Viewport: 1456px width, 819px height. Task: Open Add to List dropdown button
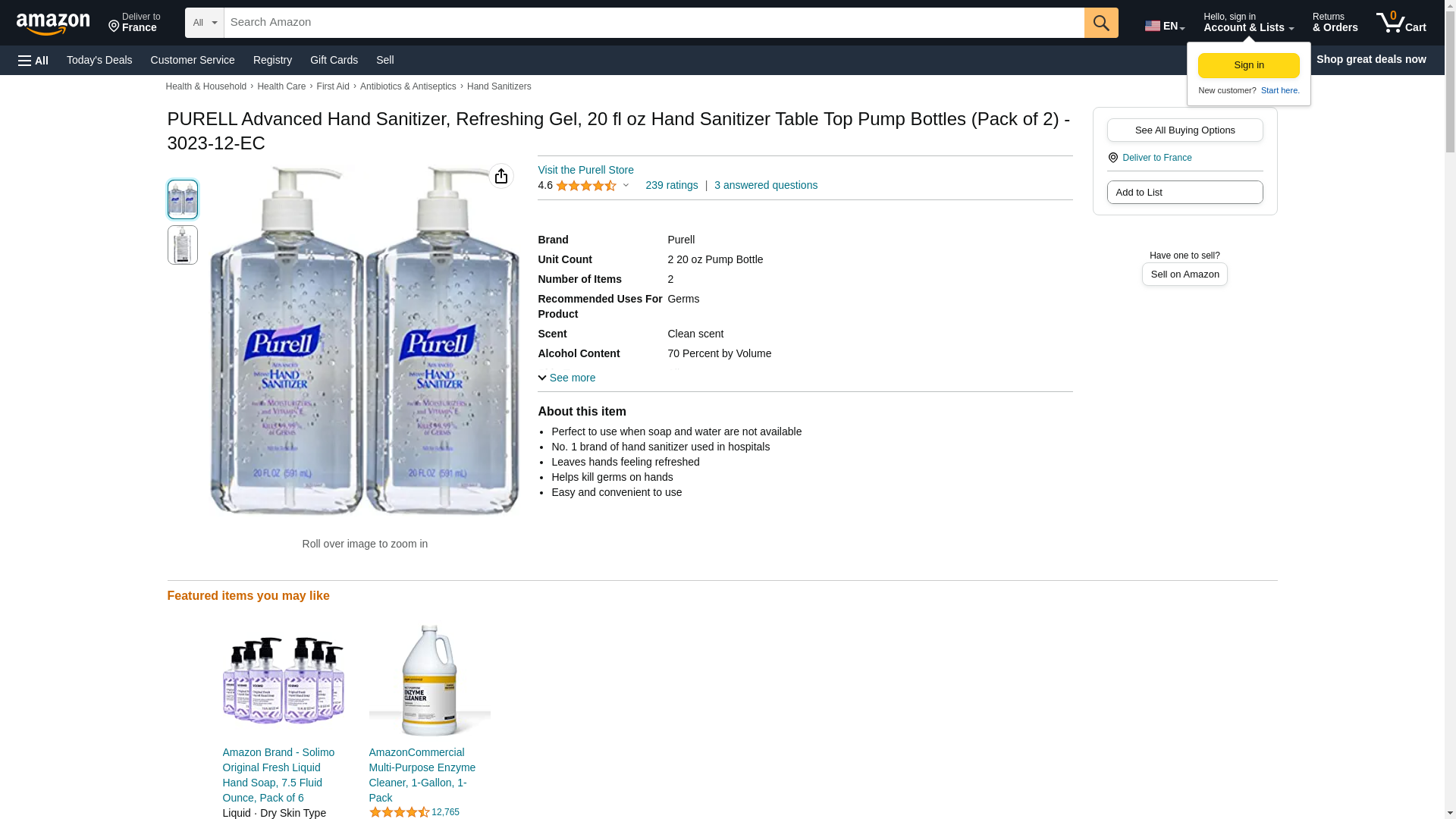(1185, 192)
